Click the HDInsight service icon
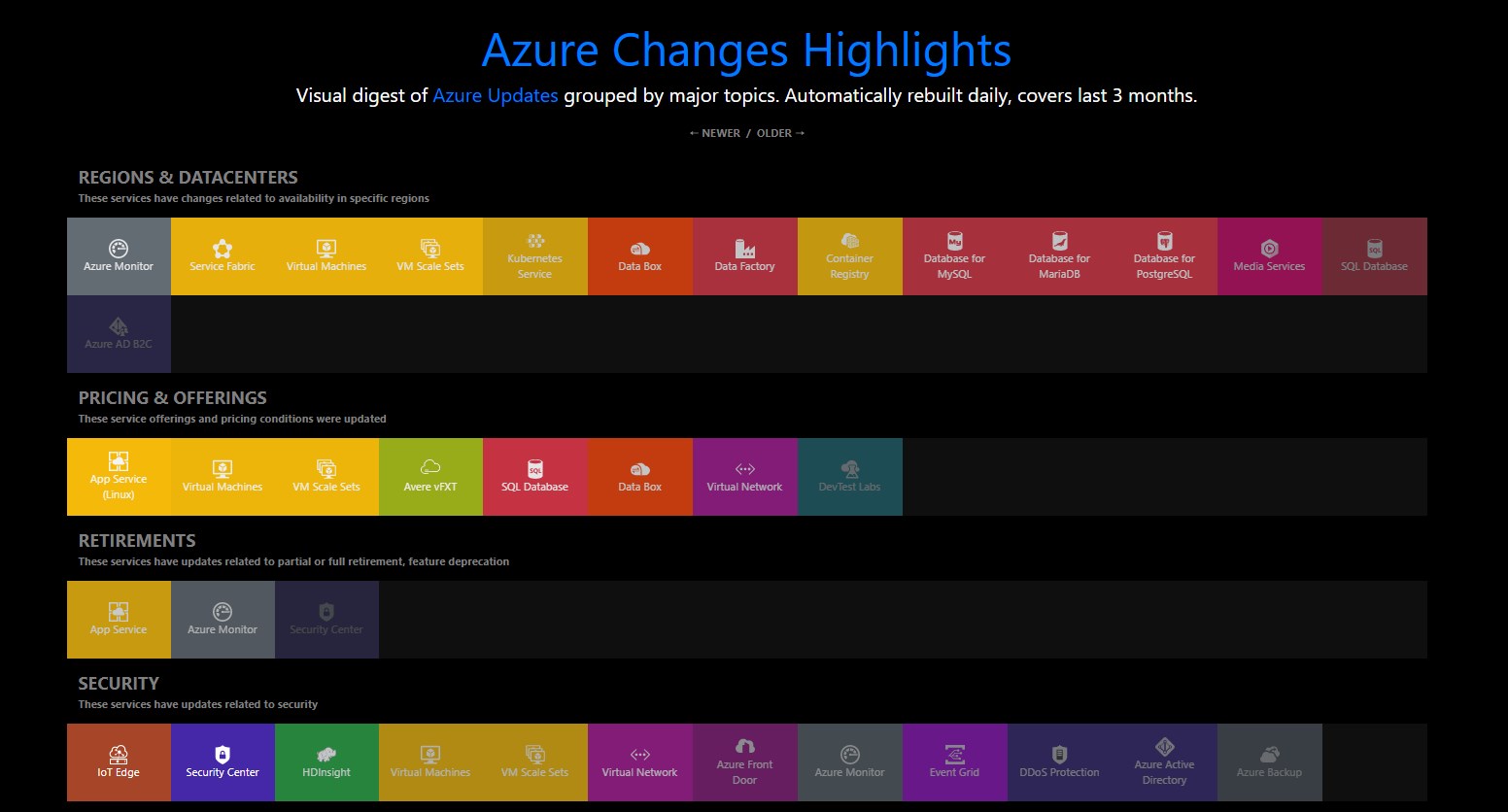The image size is (1508, 812). [x=326, y=761]
